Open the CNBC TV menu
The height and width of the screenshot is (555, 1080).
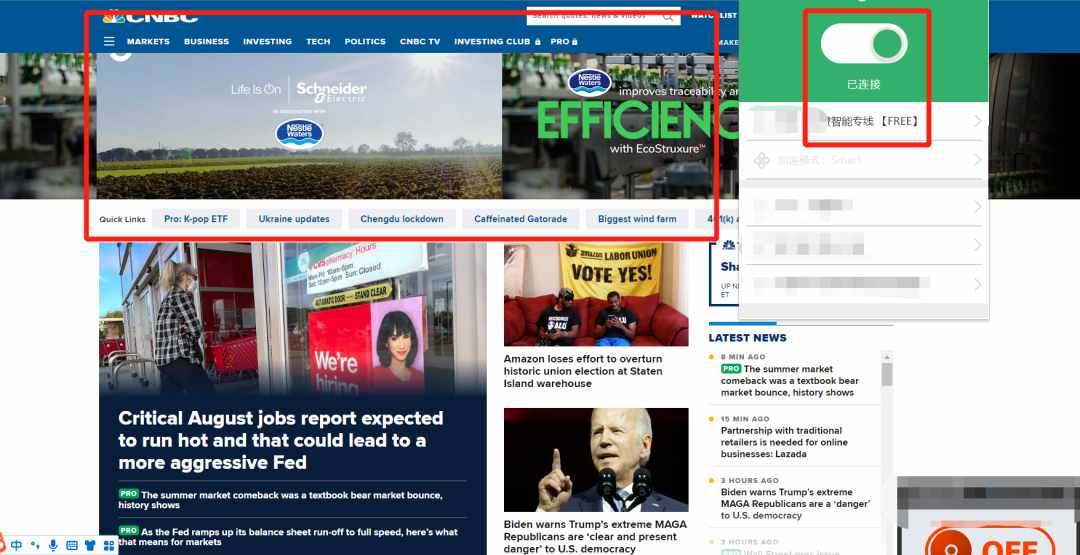click(x=419, y=41)
